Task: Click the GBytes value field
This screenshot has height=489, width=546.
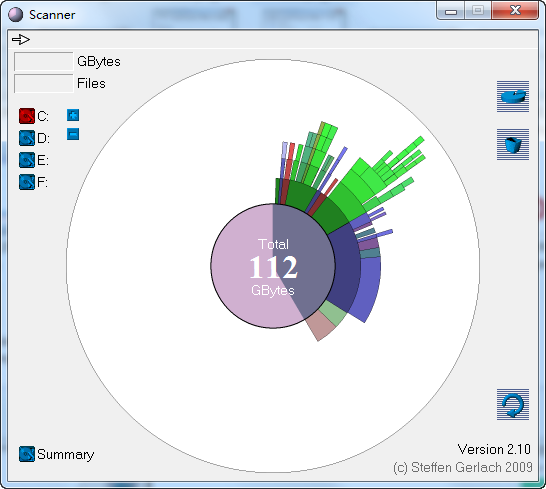Action: 44,62
